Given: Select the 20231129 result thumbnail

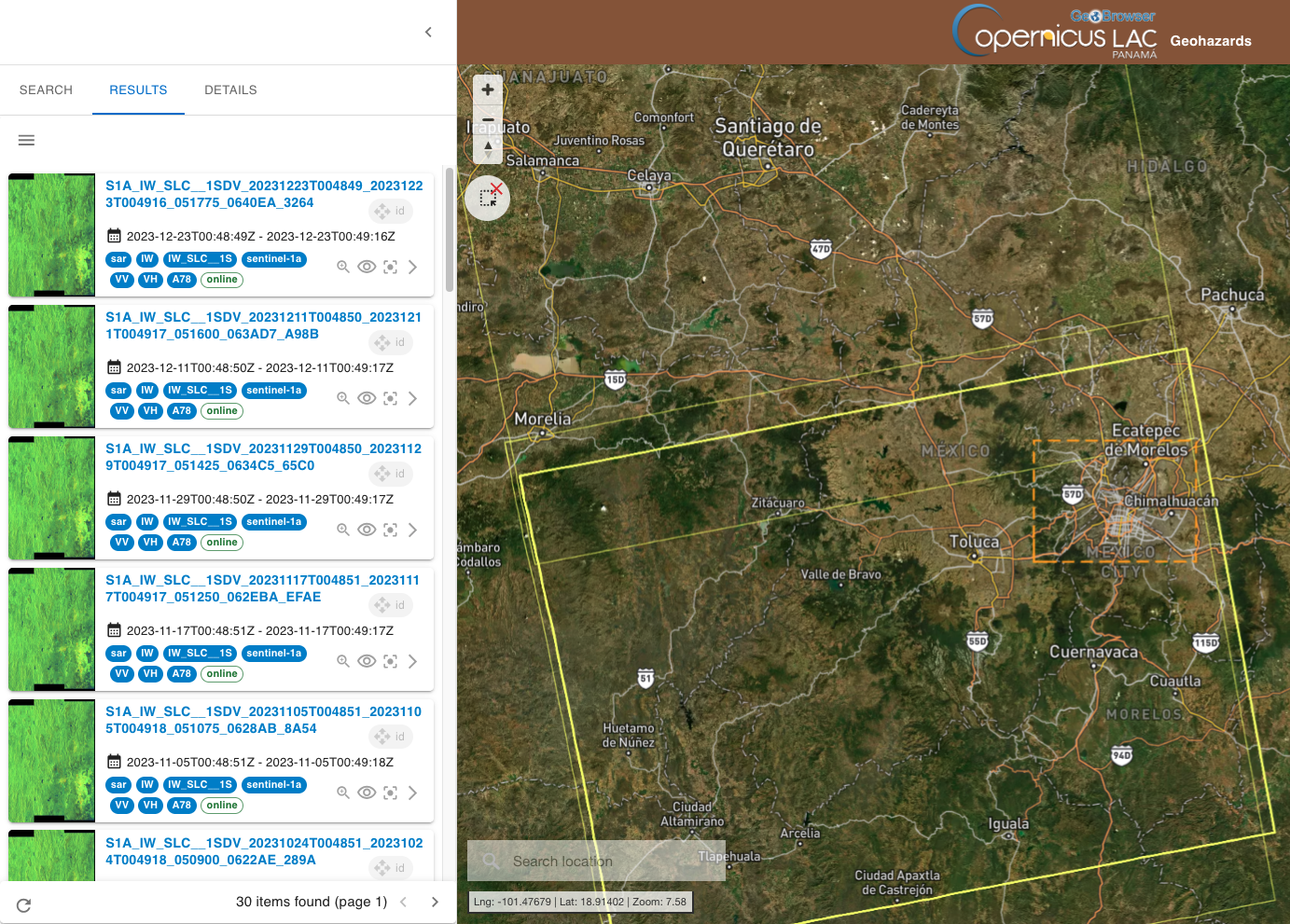Looking at the screenshot, I should point(51,498).
